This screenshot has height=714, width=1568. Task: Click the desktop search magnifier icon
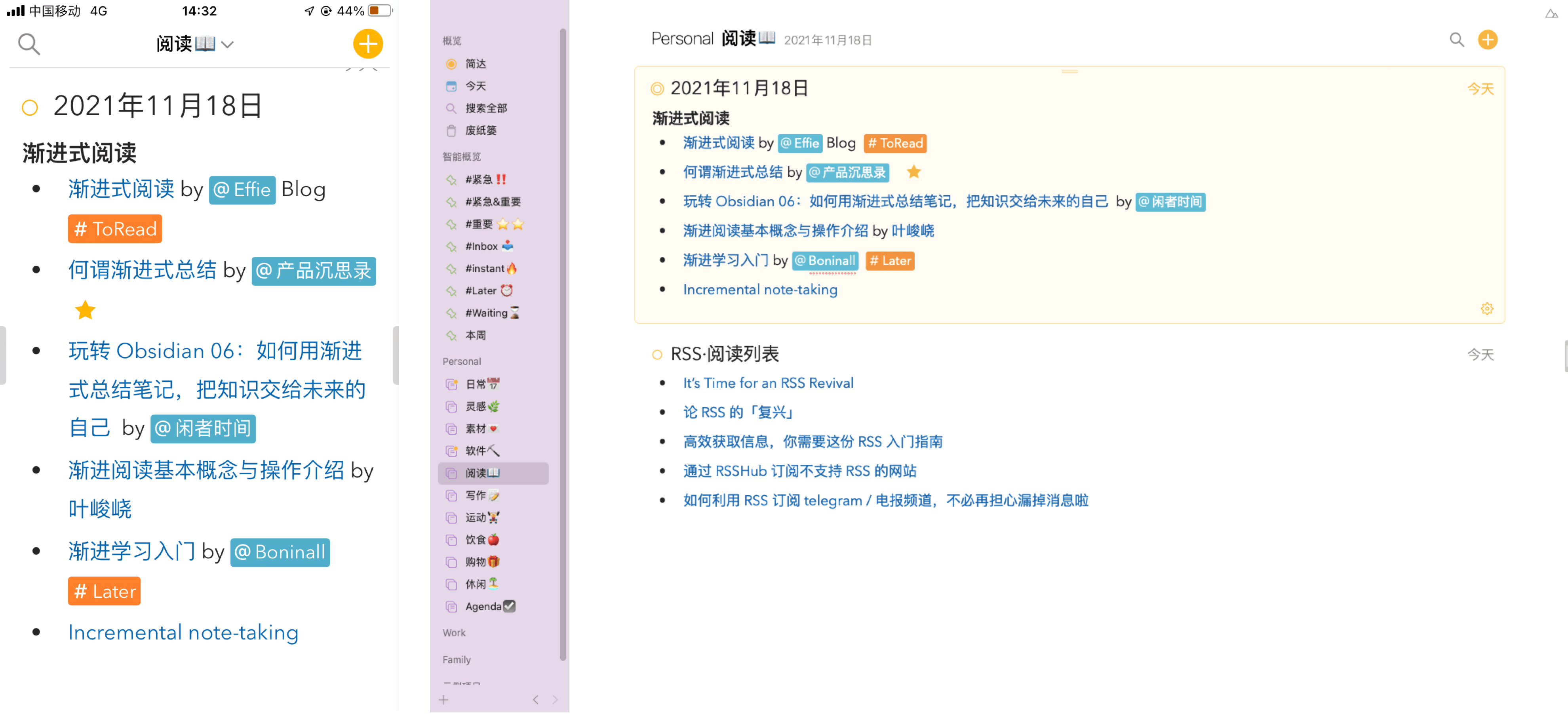click(x=1456, y=40)
